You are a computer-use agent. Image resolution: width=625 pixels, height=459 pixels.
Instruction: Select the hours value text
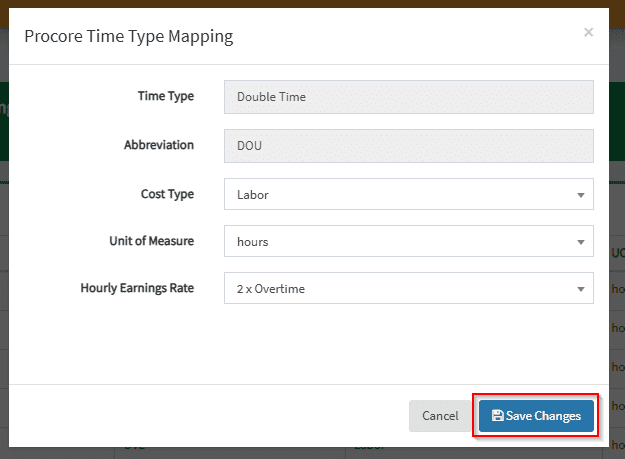pos(252,242)
